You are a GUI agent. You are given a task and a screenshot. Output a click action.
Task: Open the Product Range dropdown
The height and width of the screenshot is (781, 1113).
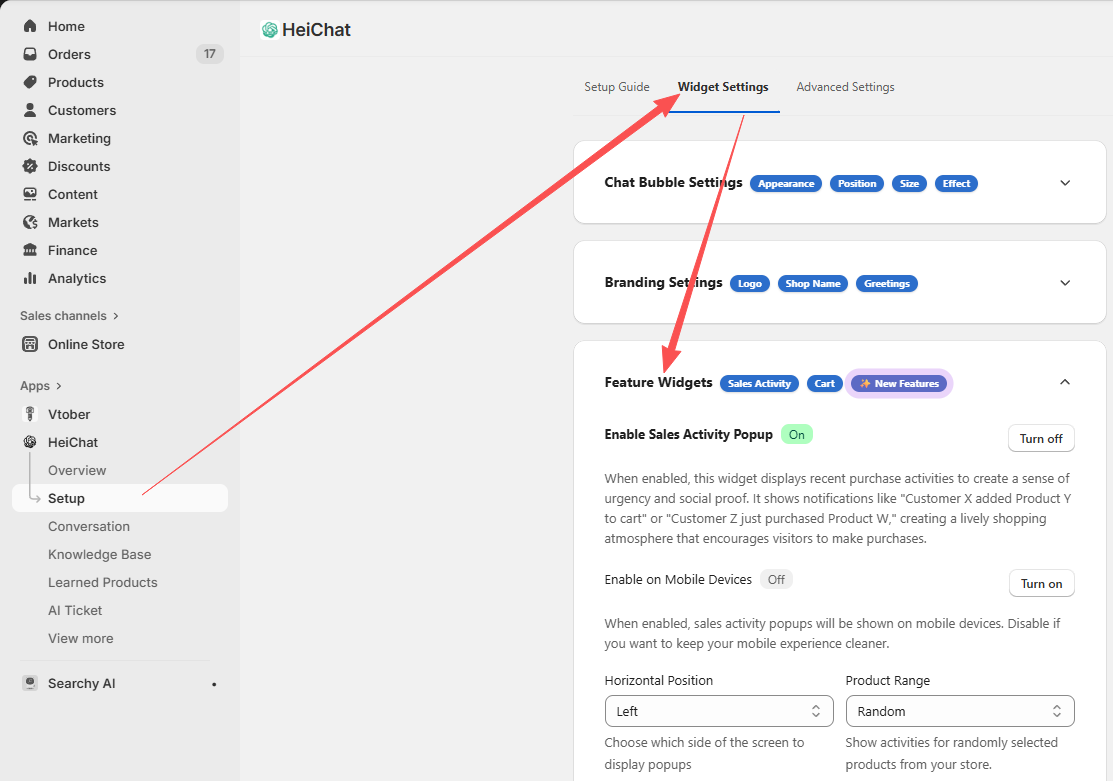960,711
